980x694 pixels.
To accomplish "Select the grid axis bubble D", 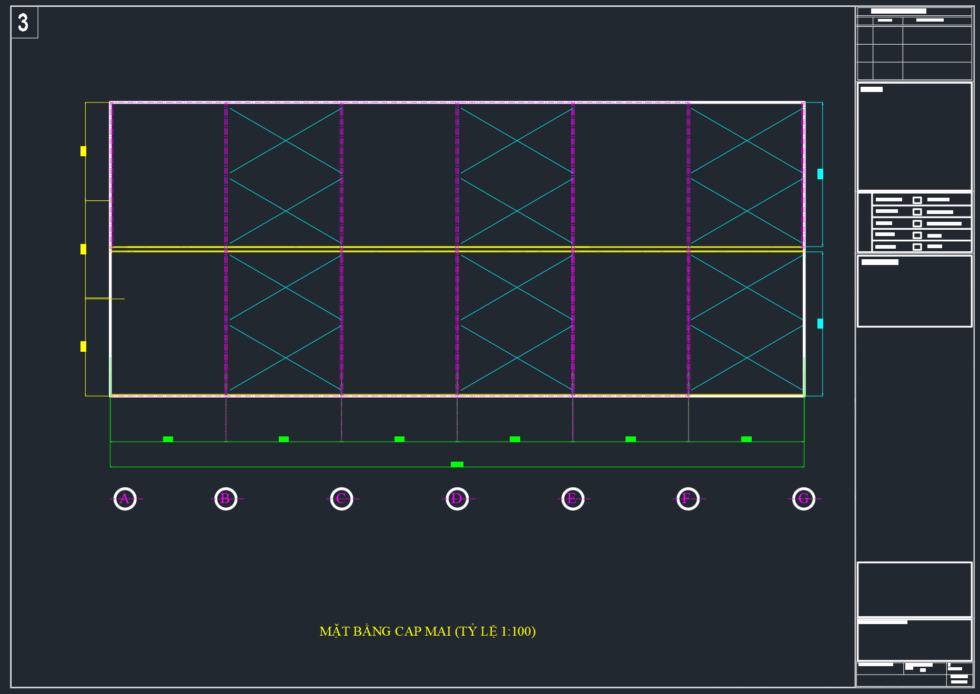I will click(457, 498).
